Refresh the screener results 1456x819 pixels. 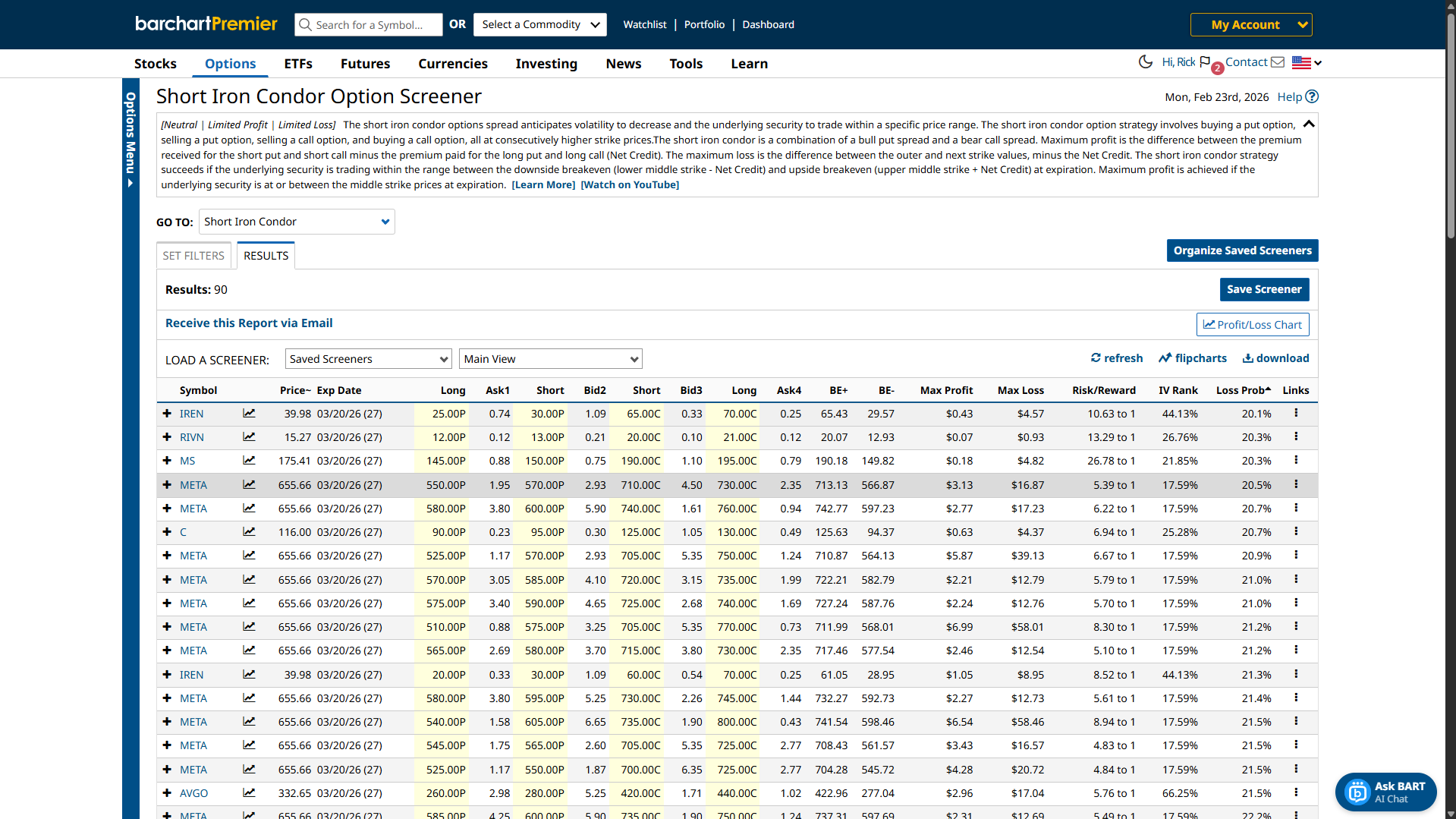(1116, 358)
